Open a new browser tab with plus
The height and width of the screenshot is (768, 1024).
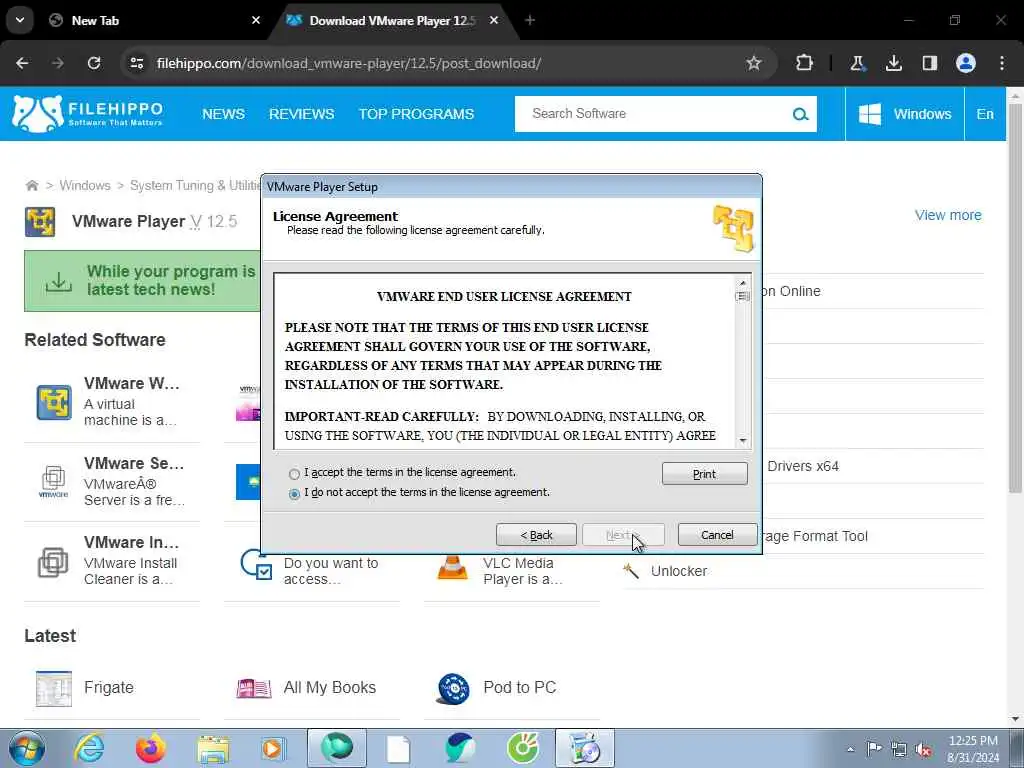pyautogui.click(x=530, y=20)
